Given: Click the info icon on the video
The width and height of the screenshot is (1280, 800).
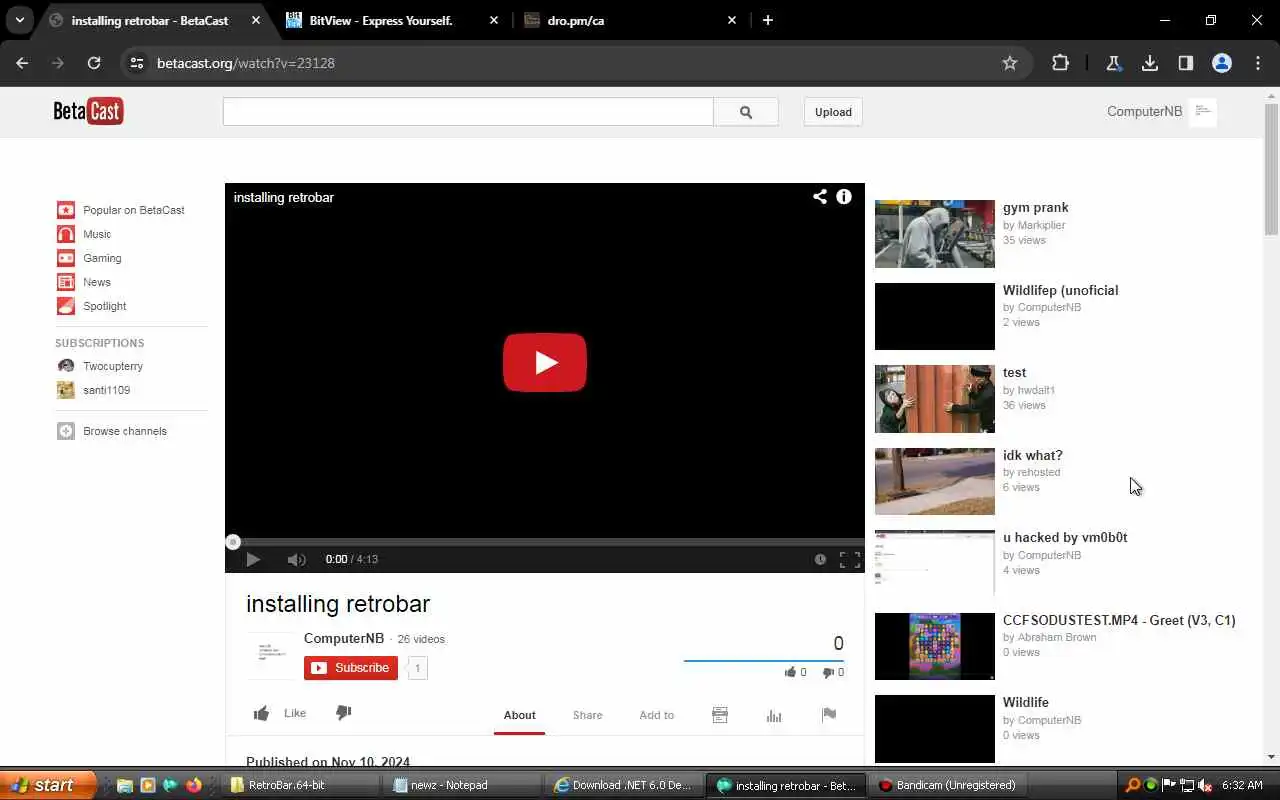Looking at the screenshot, I should point(844,197).
